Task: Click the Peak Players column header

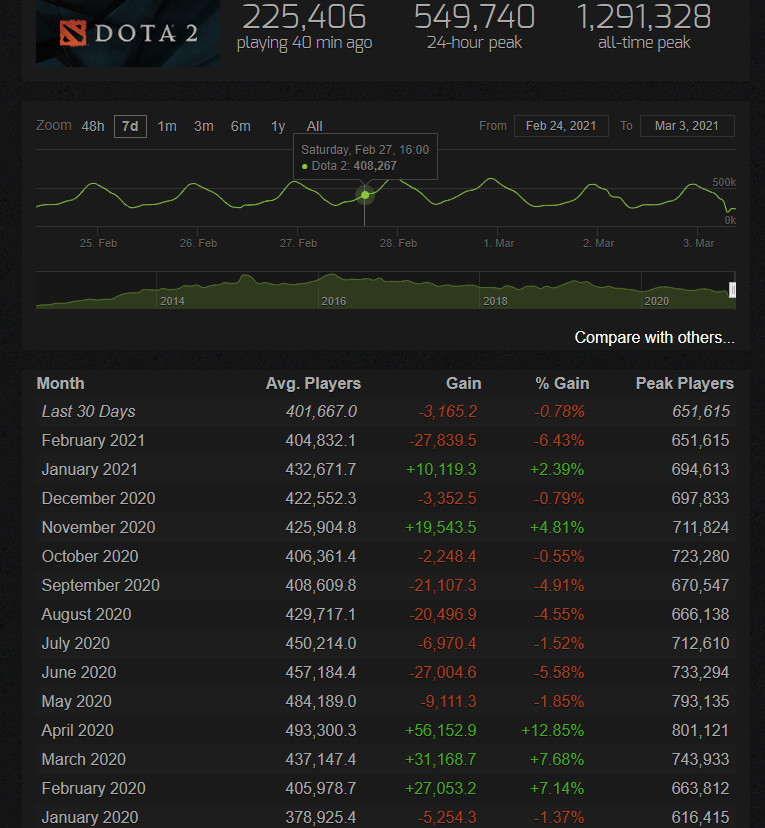Action: (685, 383)
